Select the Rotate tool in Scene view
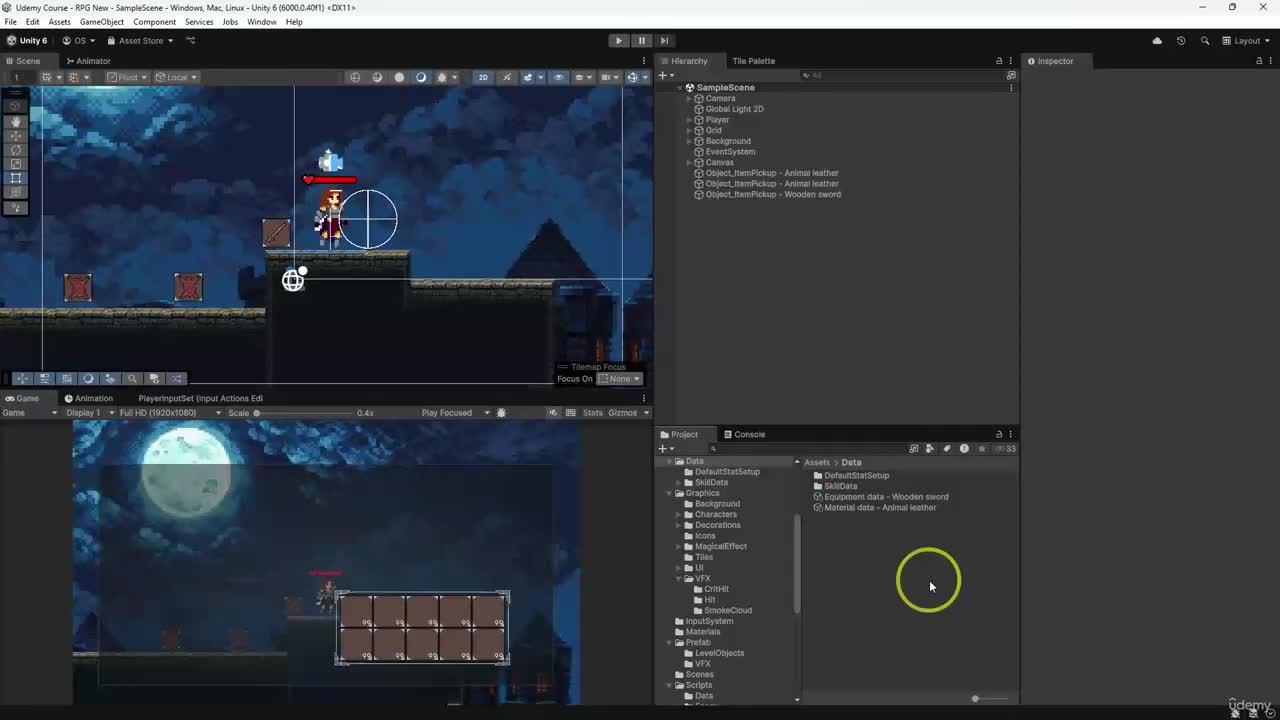 point(16,150)
